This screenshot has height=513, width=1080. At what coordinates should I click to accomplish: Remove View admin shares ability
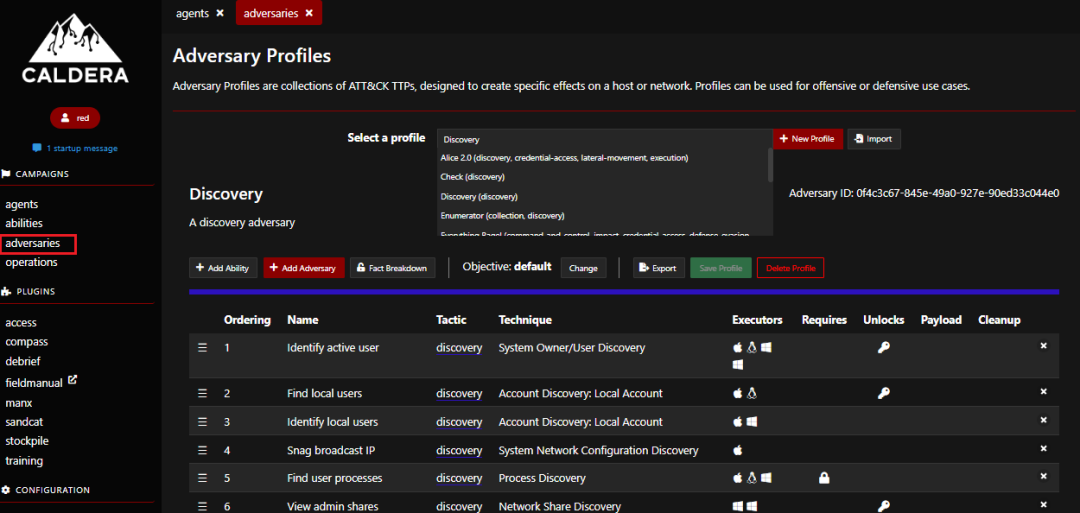(1043, 504)
